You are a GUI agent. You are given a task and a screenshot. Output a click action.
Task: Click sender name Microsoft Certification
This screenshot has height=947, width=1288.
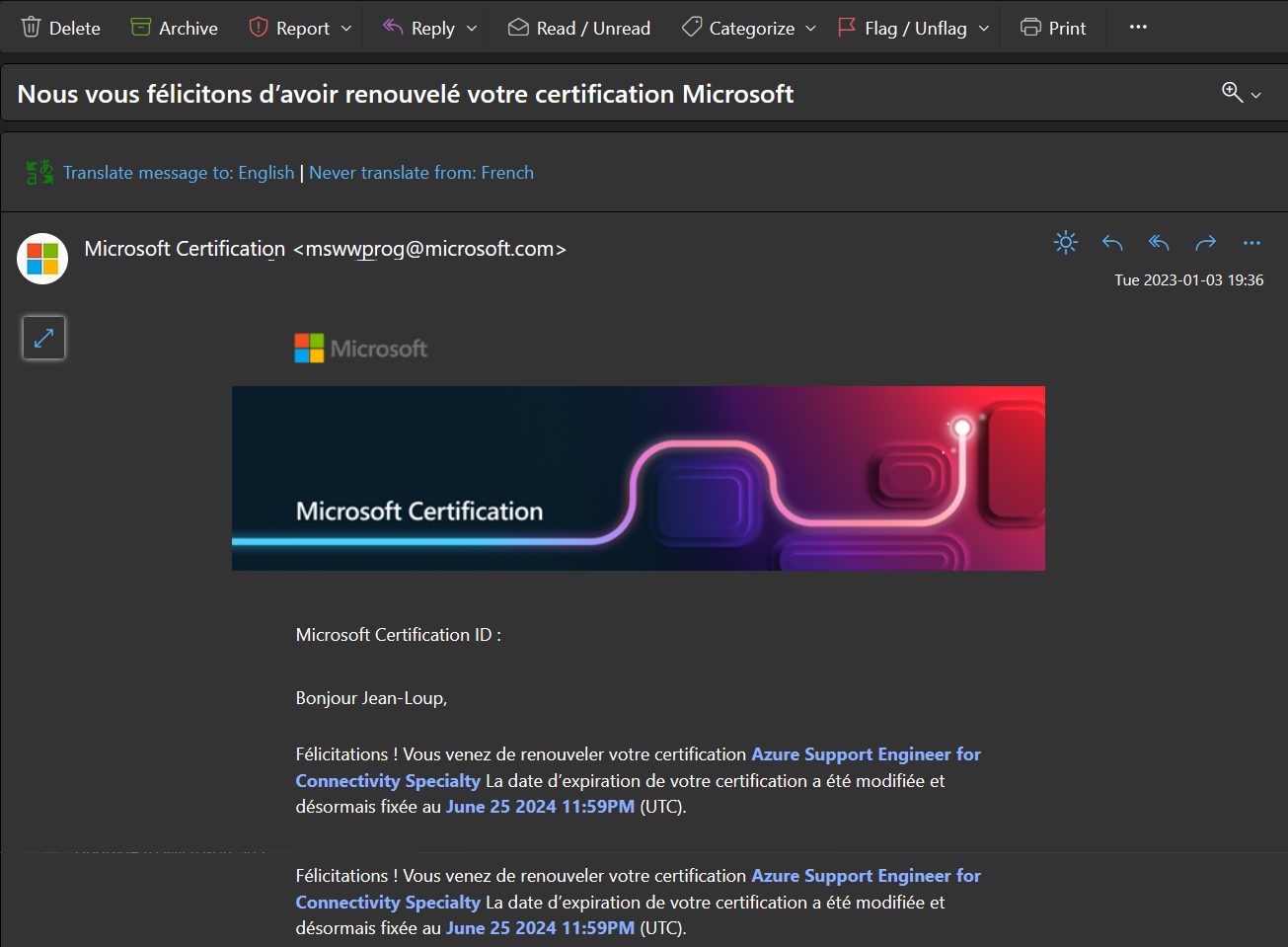185,249
